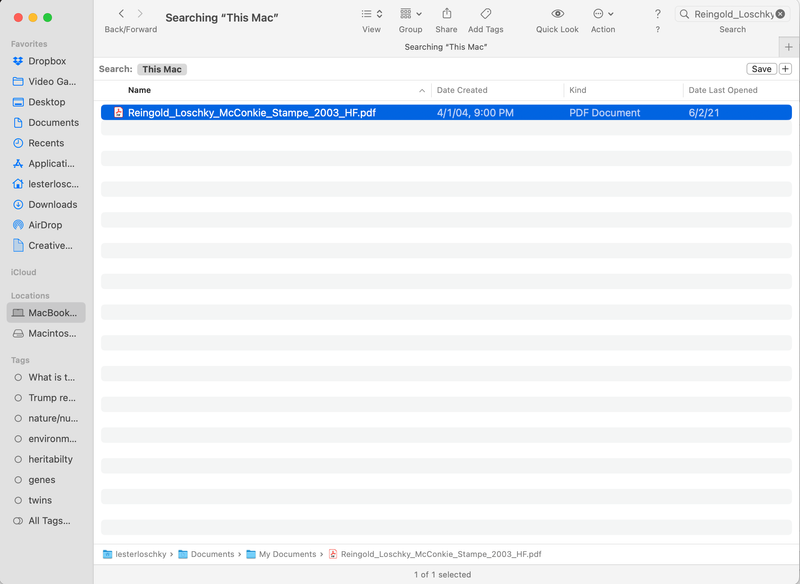Open AirDrop in the sidebar
800x584 pixels.
pyautogui.click(x=45, y=225)
